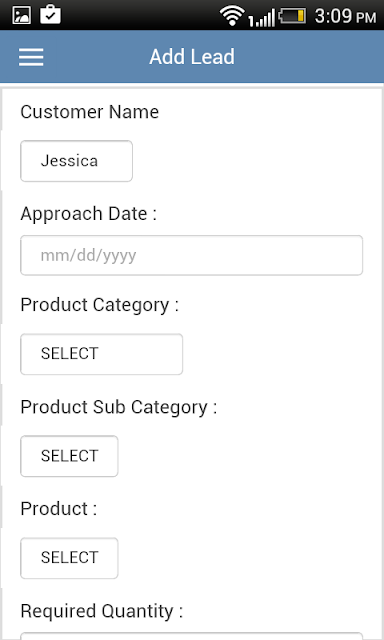This screenshot has height=640, width=384.
Task: Focus the Approach Date mm/dd/yyyy field
Action: 191,255
